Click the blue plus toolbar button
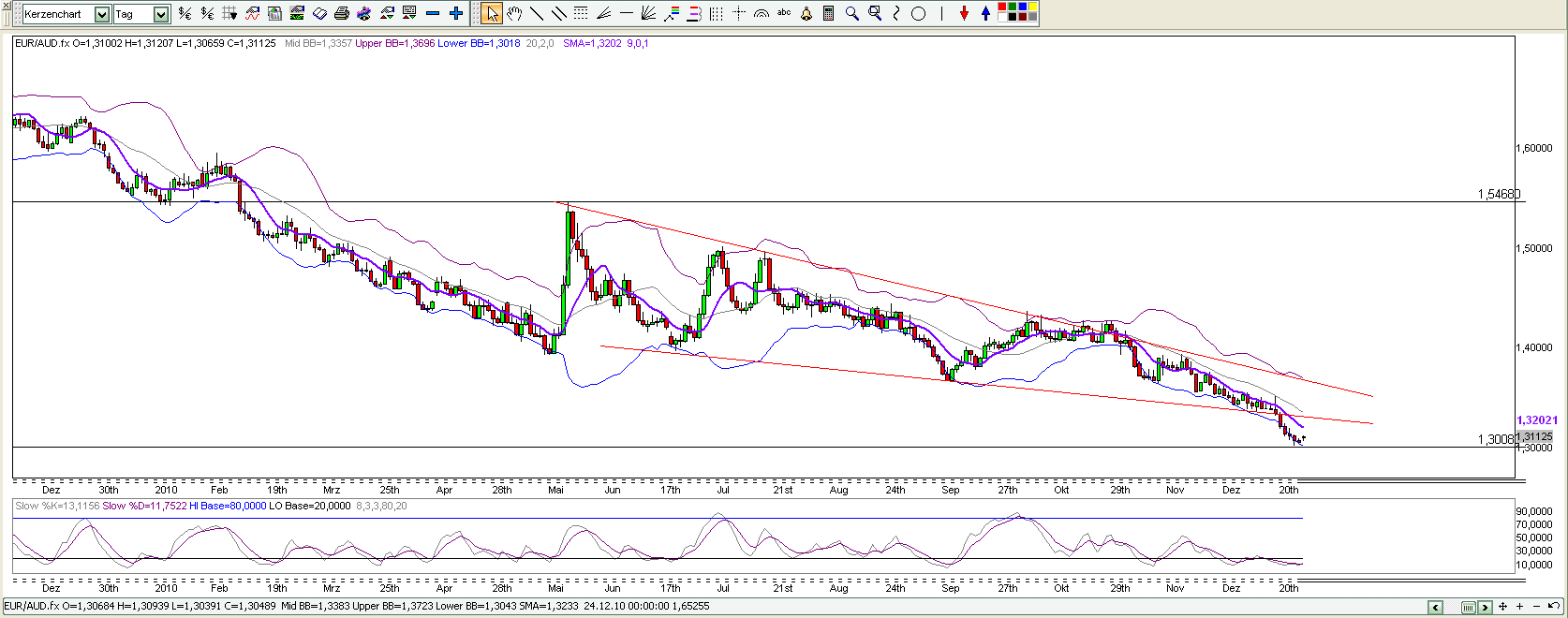The image size is (1568, 618). (456, 13)
